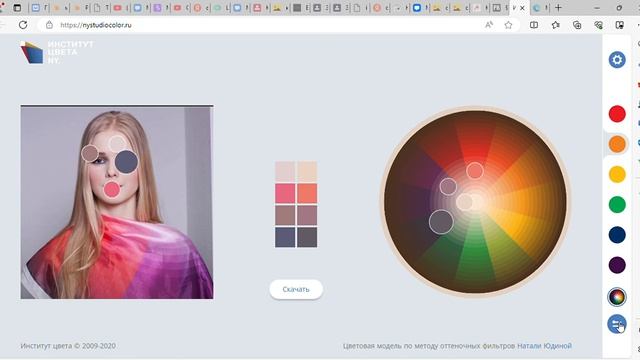Open split screen browser icon
Image resolution: width=640 pixels, height=360 pixels.
click(533, 25)
